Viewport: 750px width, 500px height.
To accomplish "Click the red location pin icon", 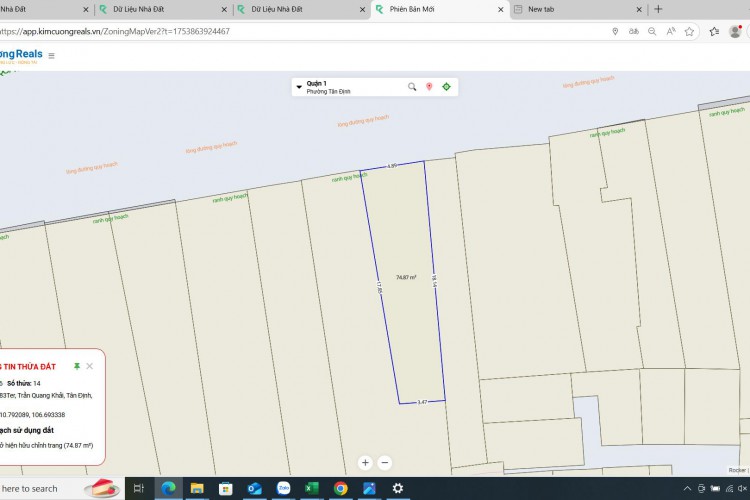I will coord(429,87).
